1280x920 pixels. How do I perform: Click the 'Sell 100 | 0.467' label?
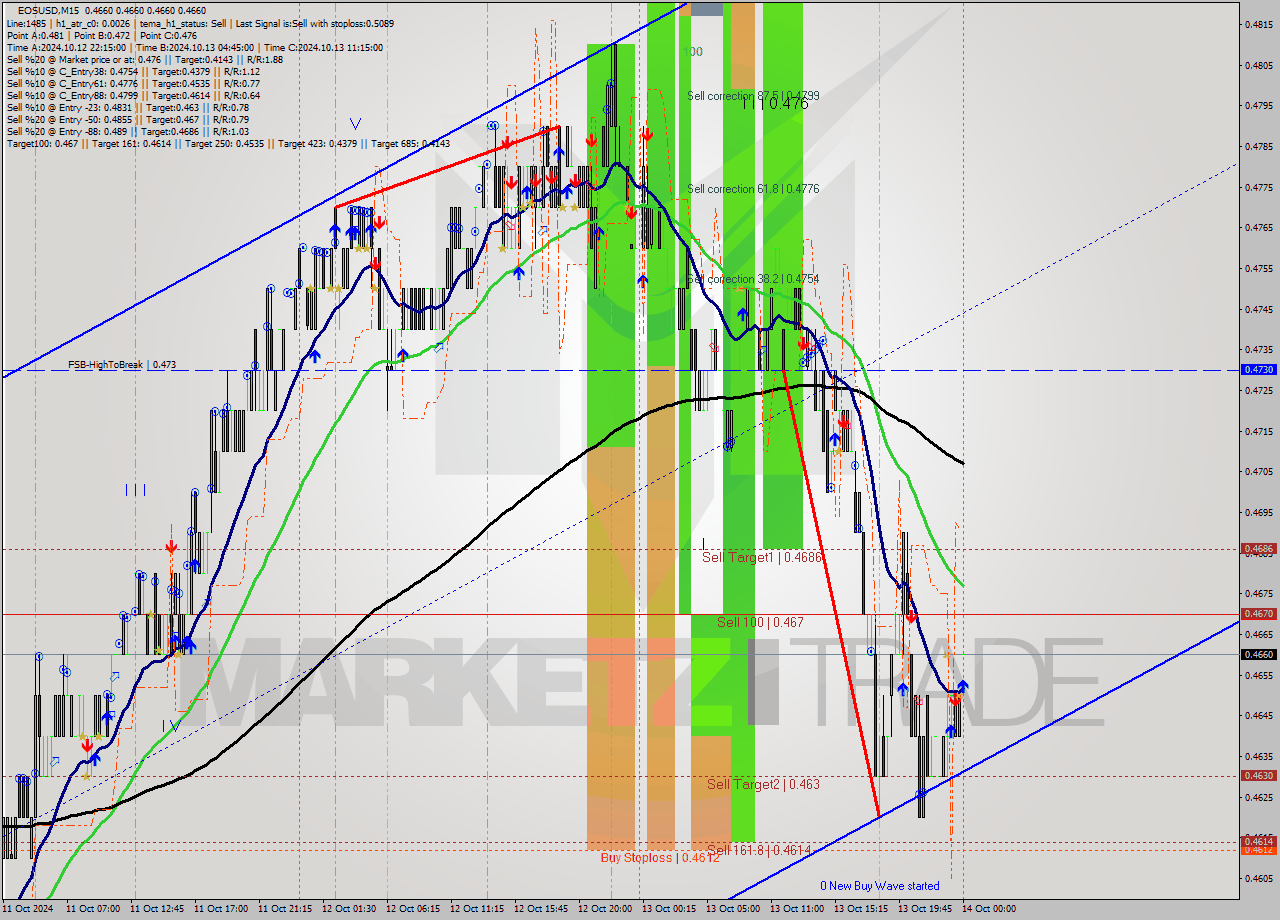pyautogui.click(x=760, y=622)
